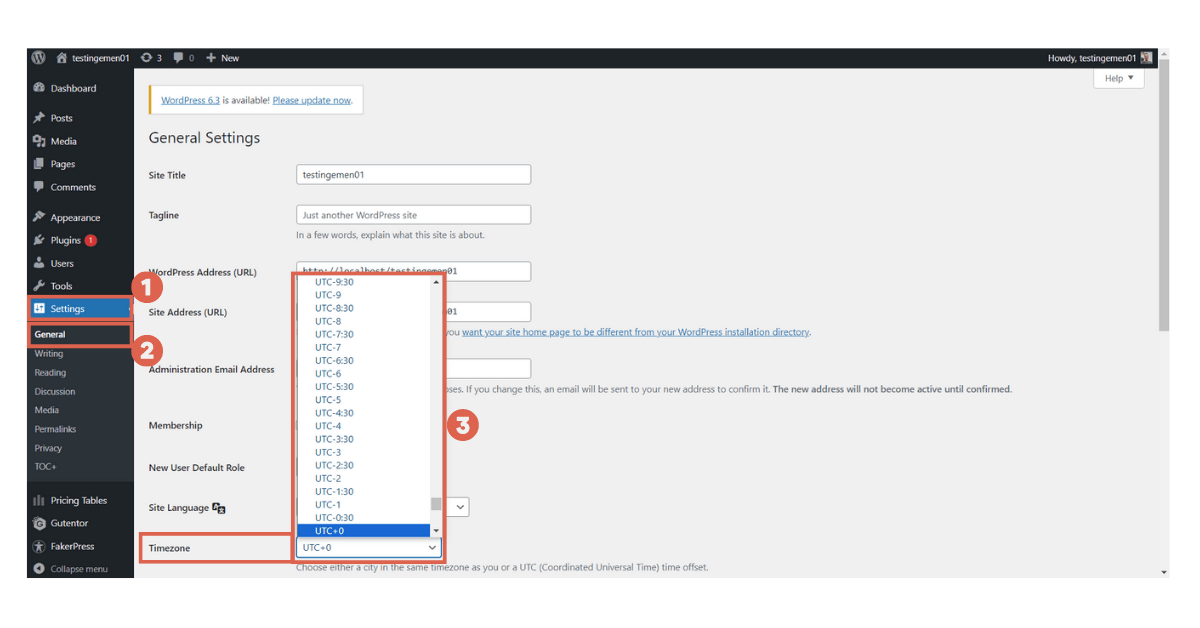Collapse the admin menu with the arrow icon
Image resolution: width=1200 pixels, height=628 pixels.
coord(38,569)
